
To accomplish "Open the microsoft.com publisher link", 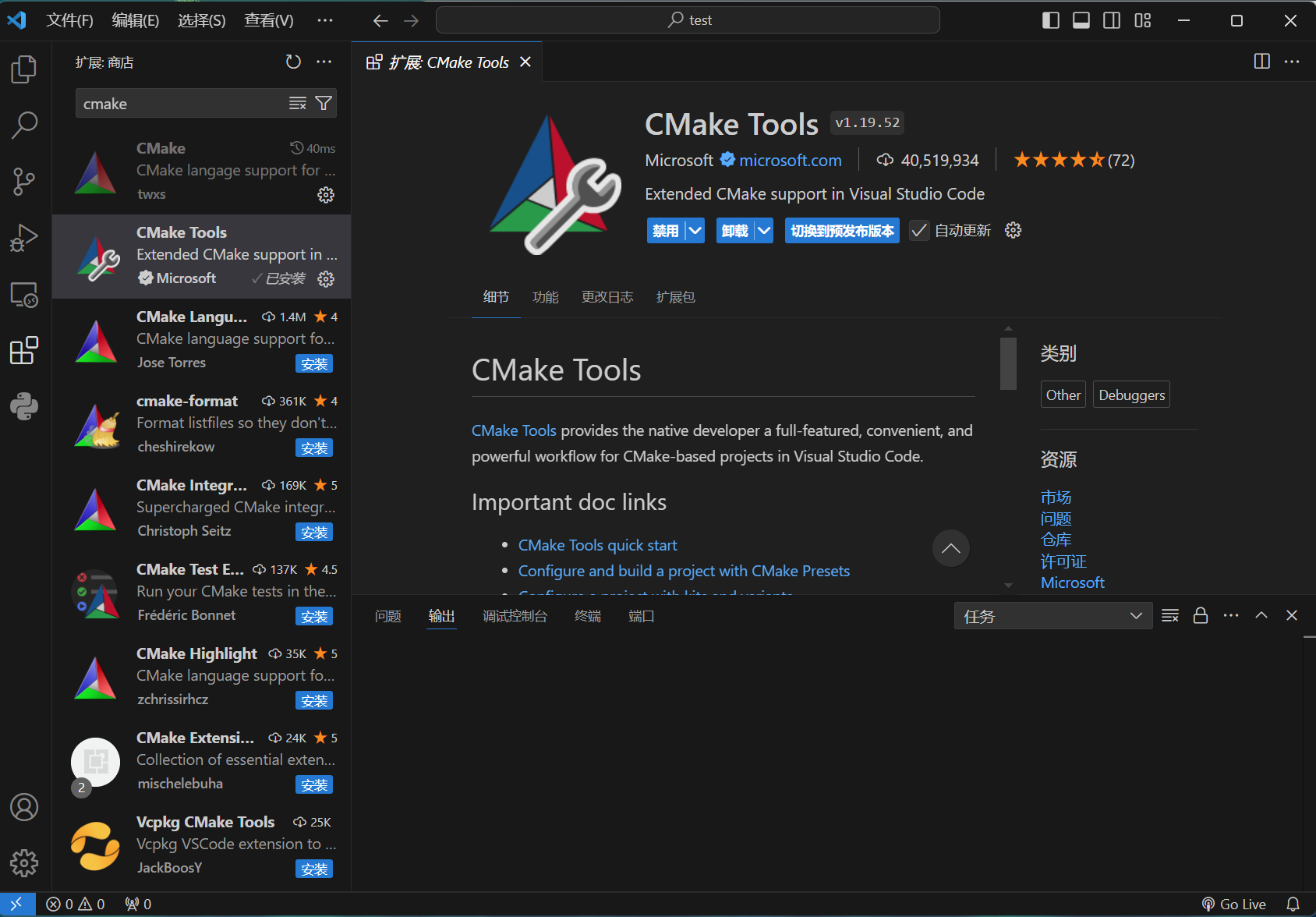I will click(x=790, y=160).
